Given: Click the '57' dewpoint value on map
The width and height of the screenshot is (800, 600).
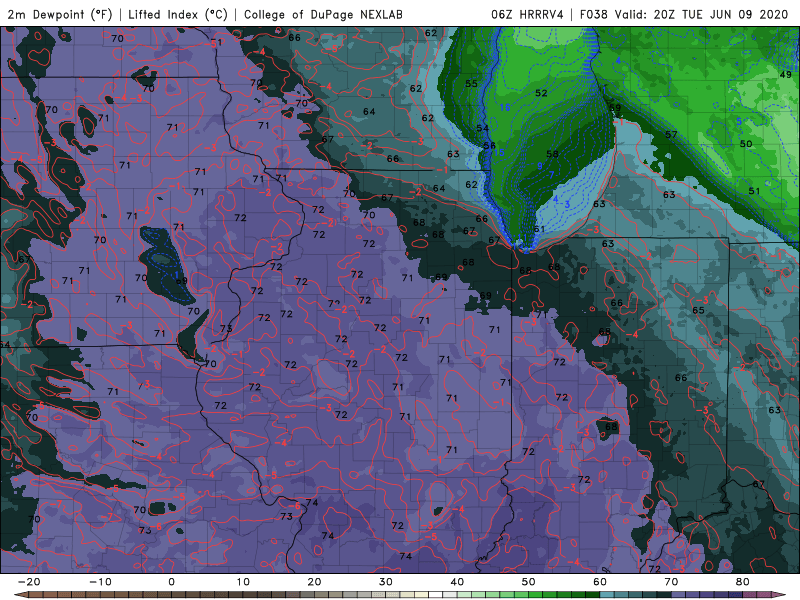Looking at the screenshot, I should pos(671,135).
